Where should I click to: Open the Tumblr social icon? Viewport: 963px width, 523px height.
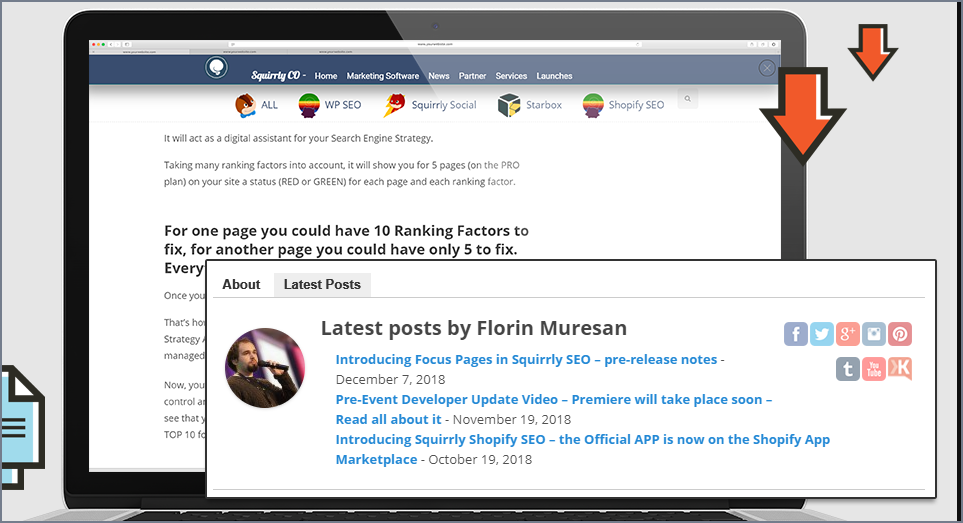848,369
